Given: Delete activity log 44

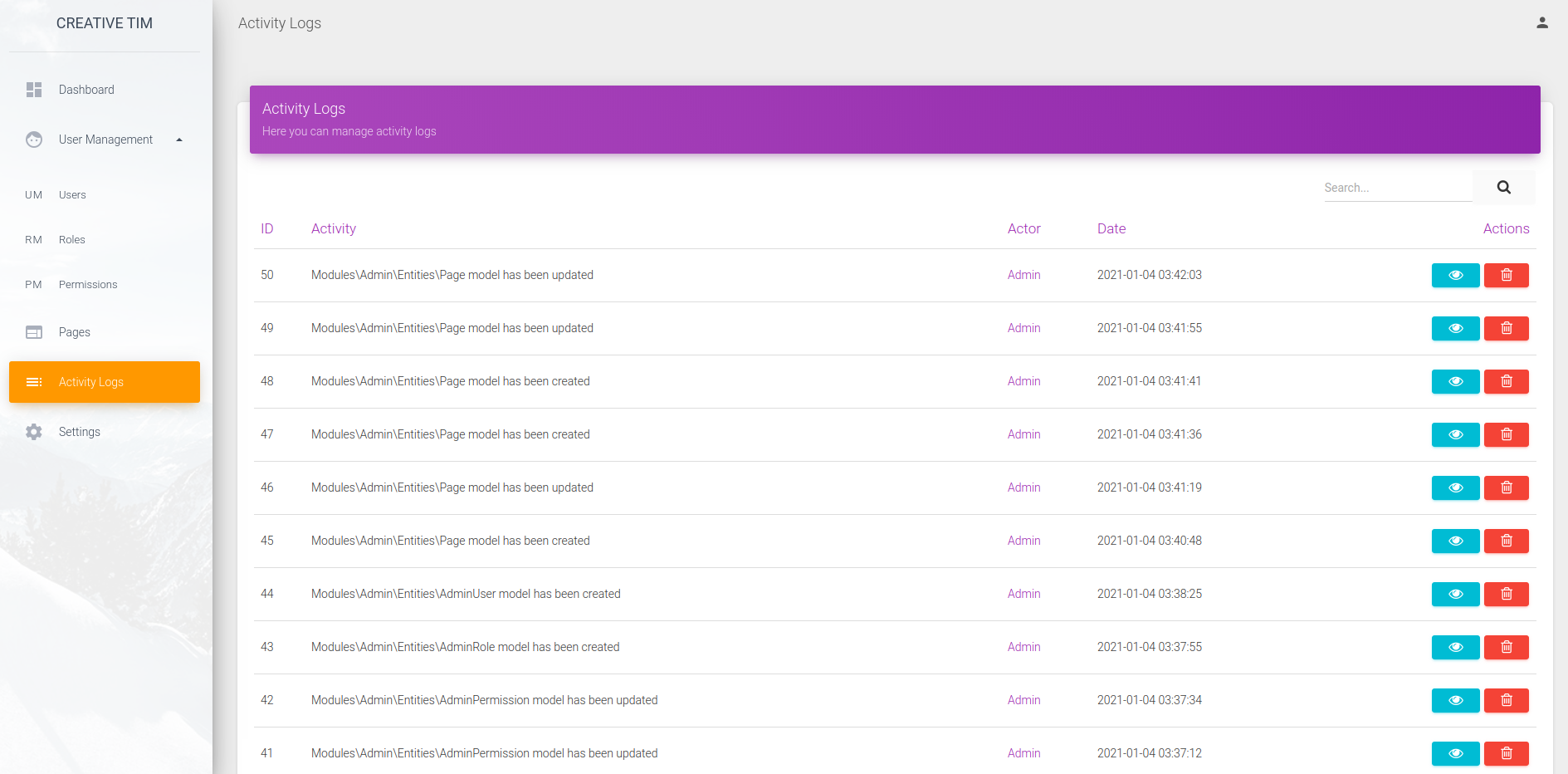Looking at the screenshot, I should (1506, 594).
